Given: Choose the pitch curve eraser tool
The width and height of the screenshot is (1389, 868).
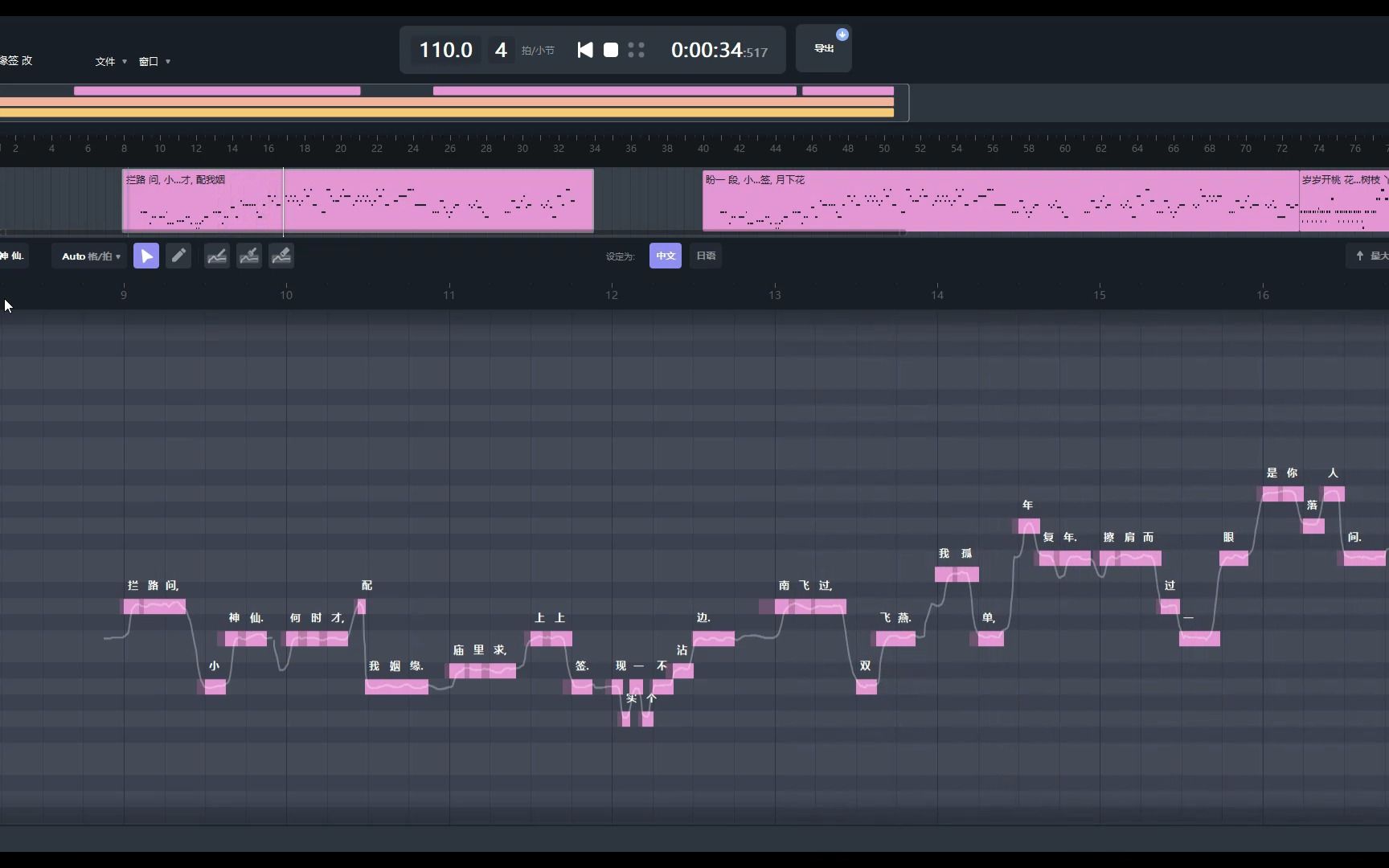Looking at the screenshot, I should [281, 256].
